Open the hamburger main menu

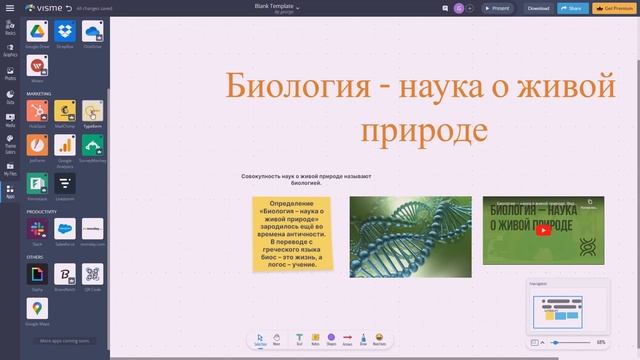[x=10, y=8]
